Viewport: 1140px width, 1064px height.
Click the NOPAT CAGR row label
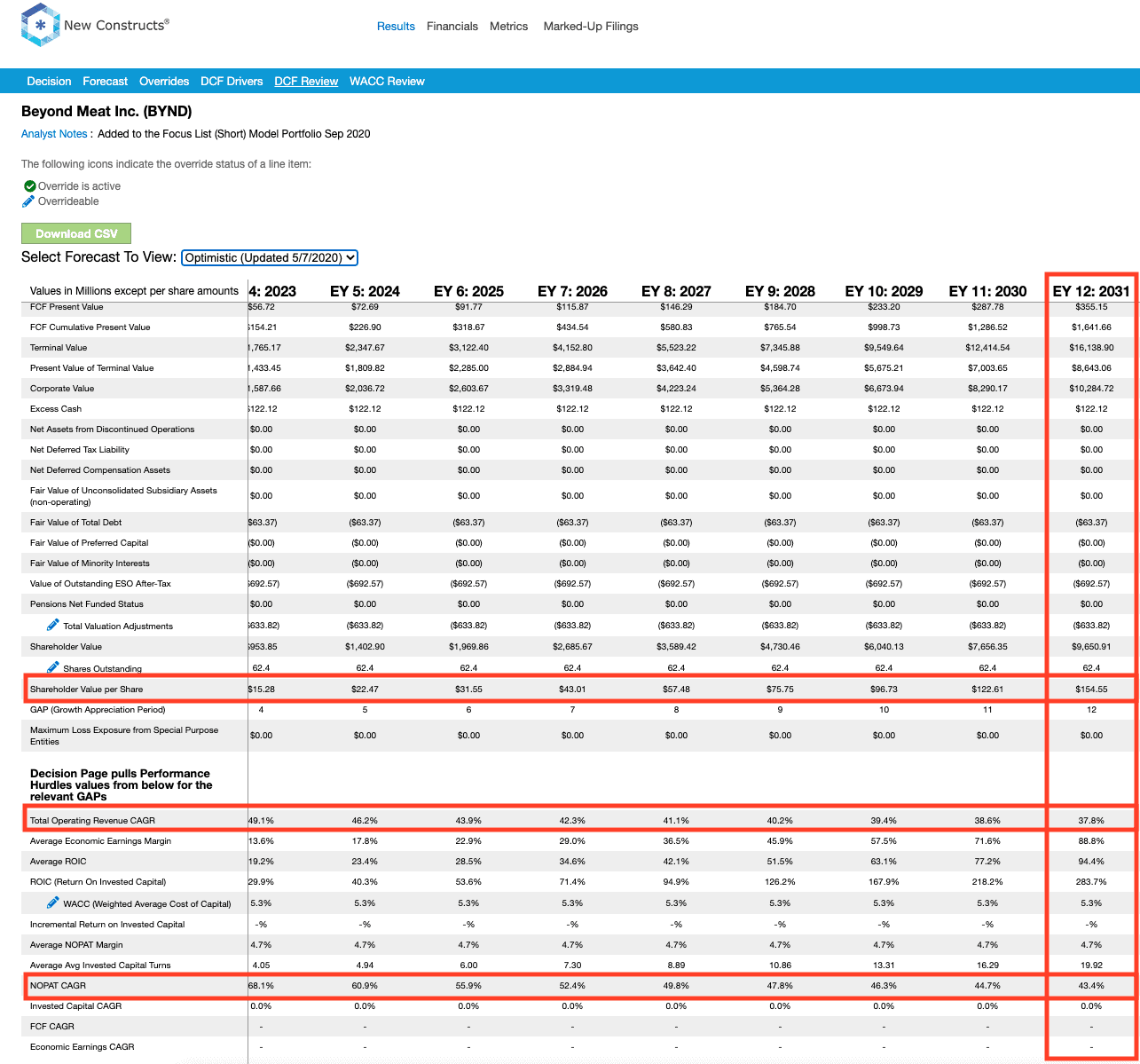point(58,985)
